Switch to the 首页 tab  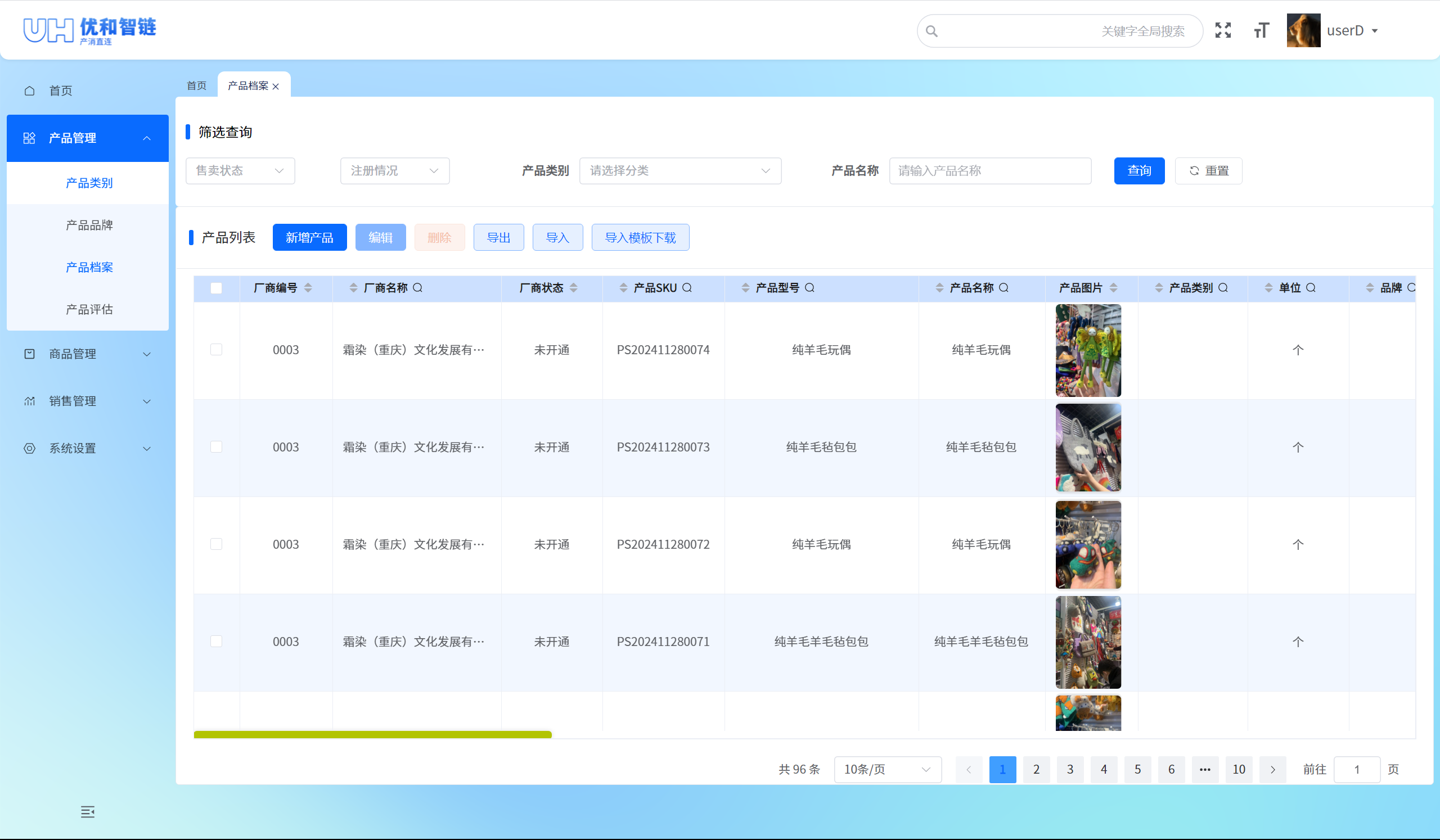(196, 85)
